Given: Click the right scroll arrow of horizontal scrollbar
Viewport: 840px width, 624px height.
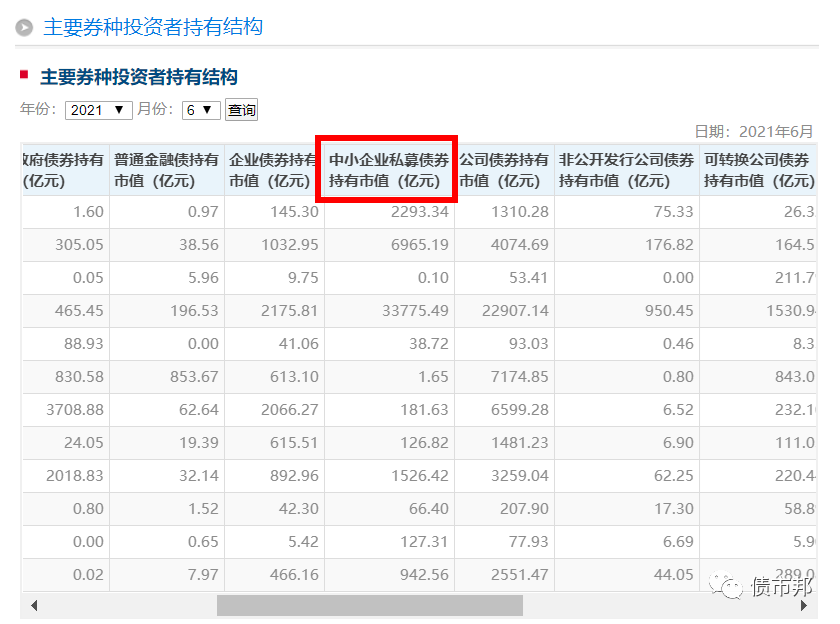Looking at the screenshot, I should click(806, 606).
